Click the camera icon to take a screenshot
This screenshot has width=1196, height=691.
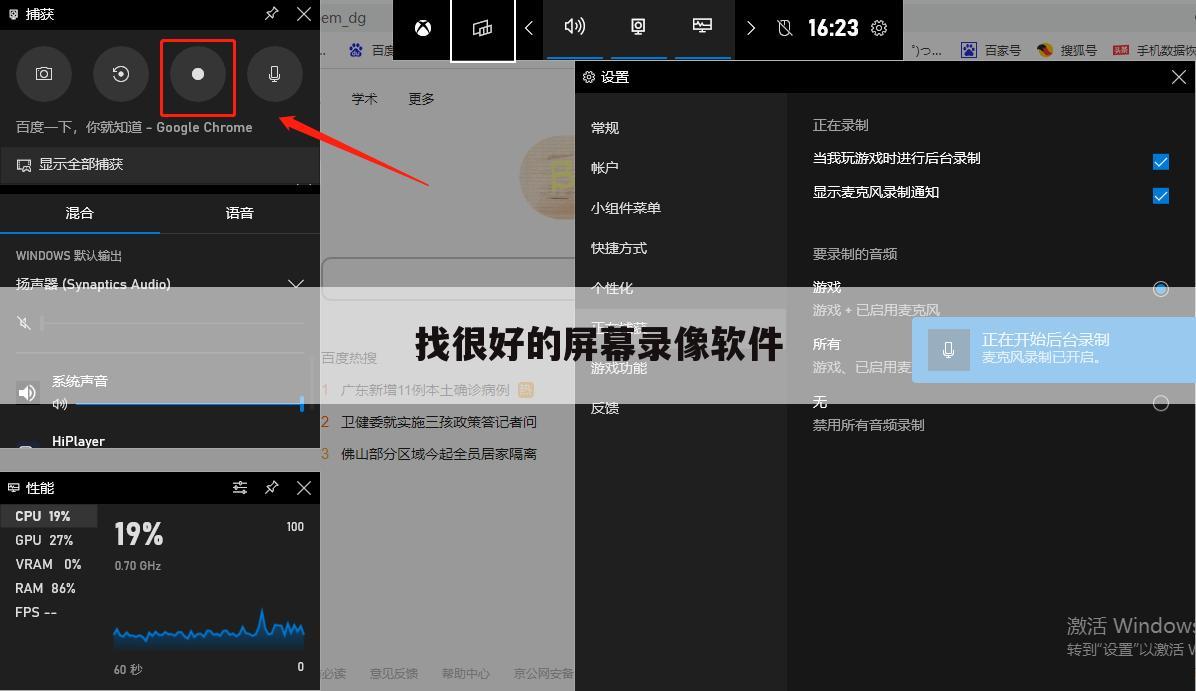coord(44,73)
